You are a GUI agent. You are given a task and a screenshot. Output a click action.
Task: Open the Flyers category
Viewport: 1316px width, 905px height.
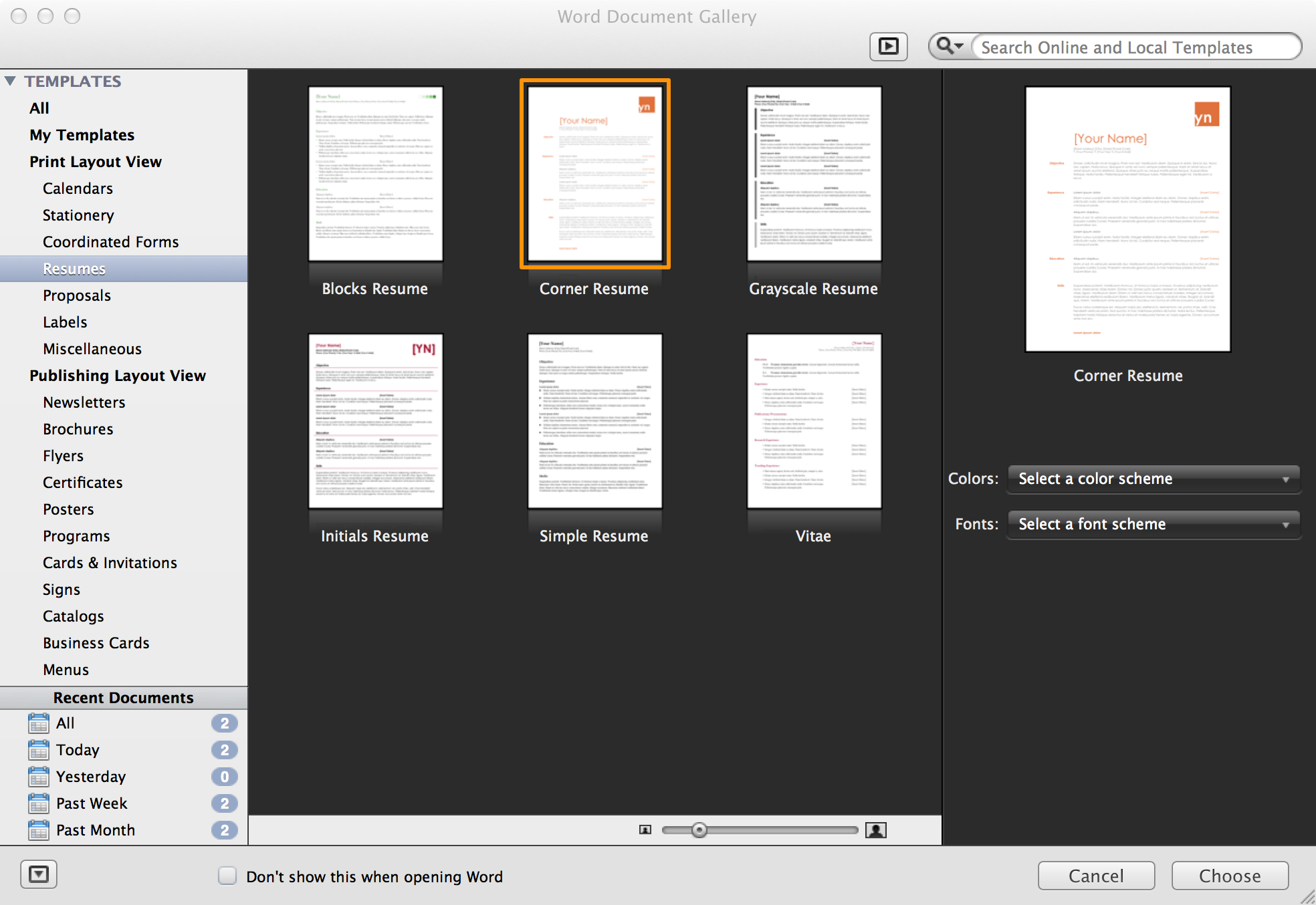[64, 456]
